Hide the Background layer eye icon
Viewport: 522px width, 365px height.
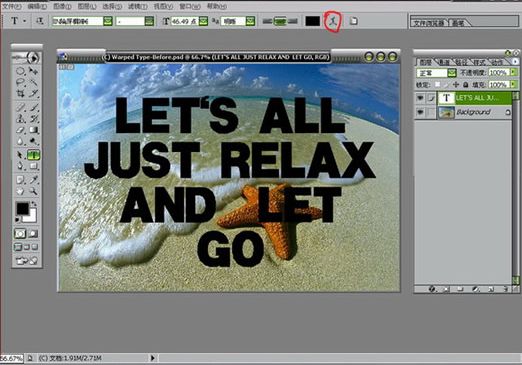[420, 112]
